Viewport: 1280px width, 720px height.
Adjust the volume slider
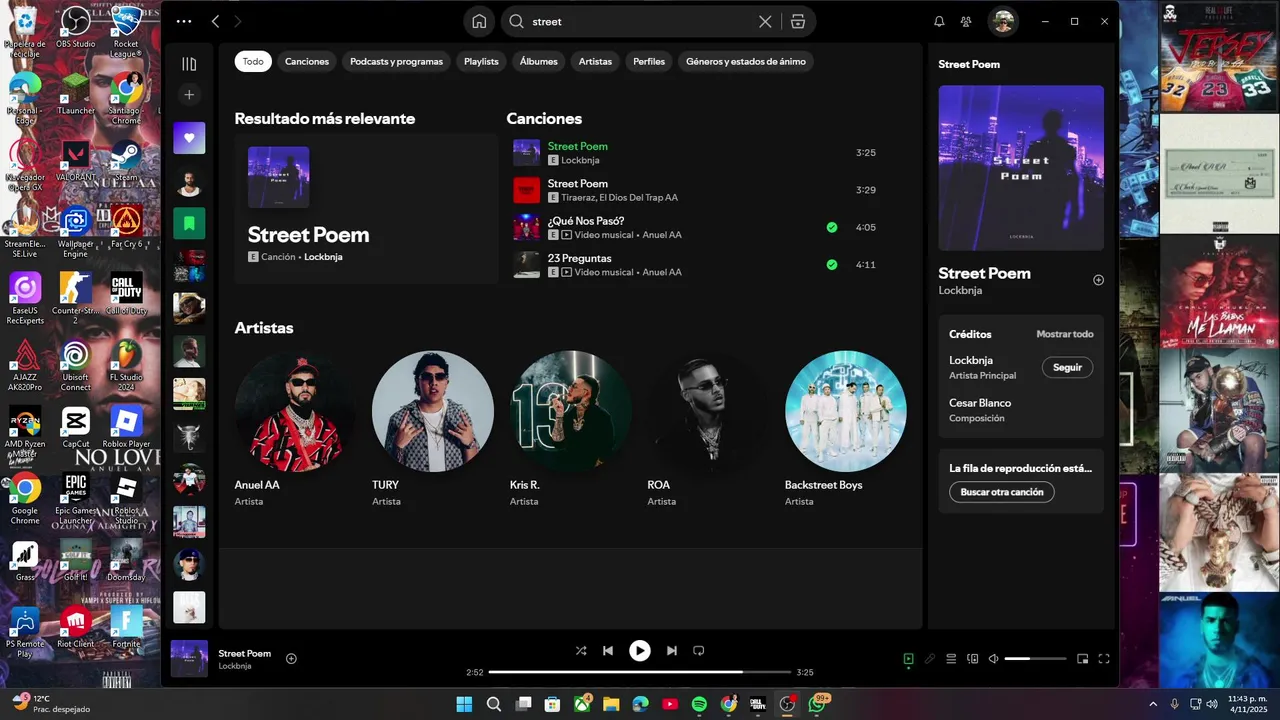pyautogui.click(x=1035, y=659)
